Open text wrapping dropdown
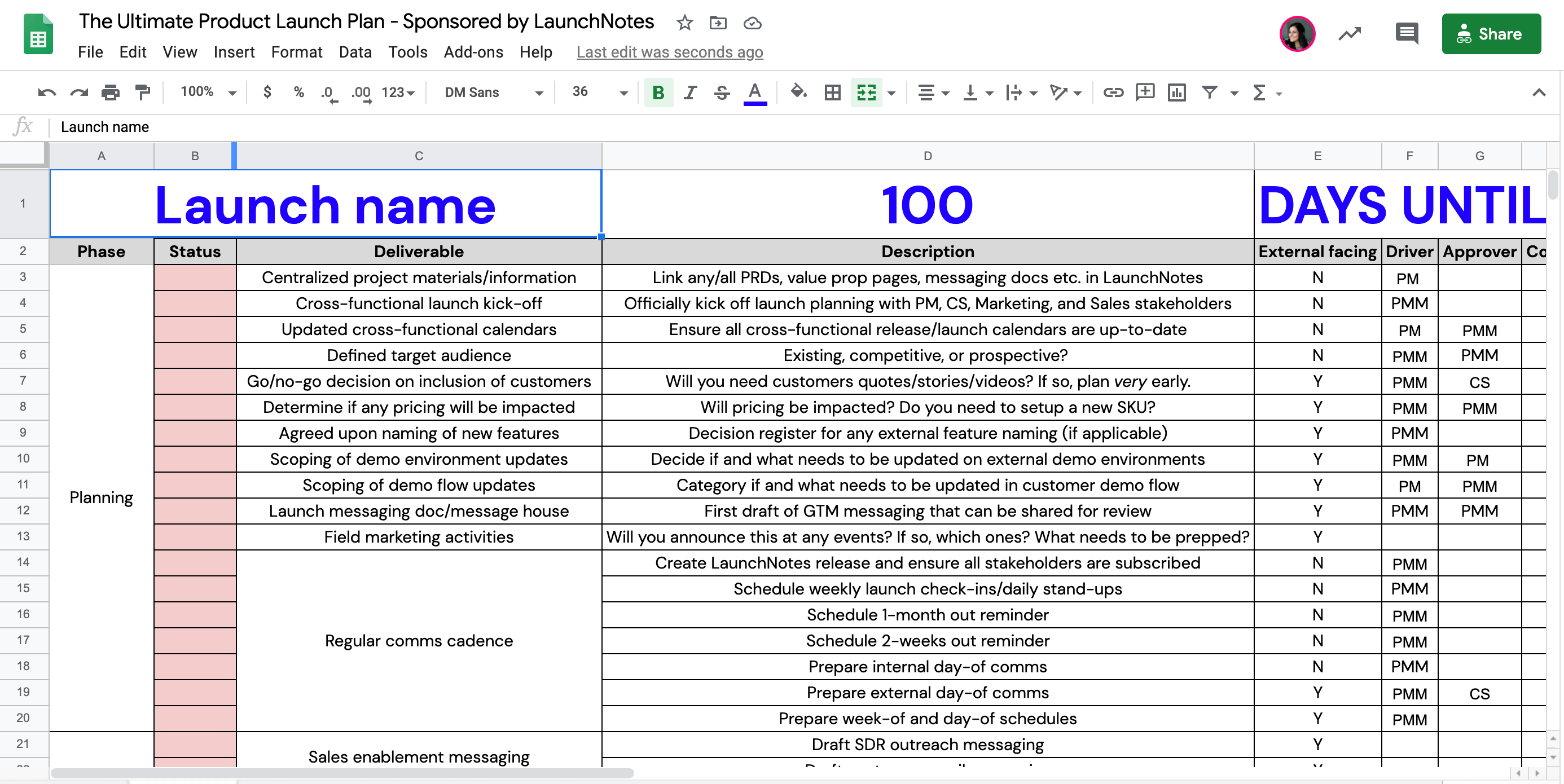Viewport: 1564px width, 784px height. tap(1021, 93)
